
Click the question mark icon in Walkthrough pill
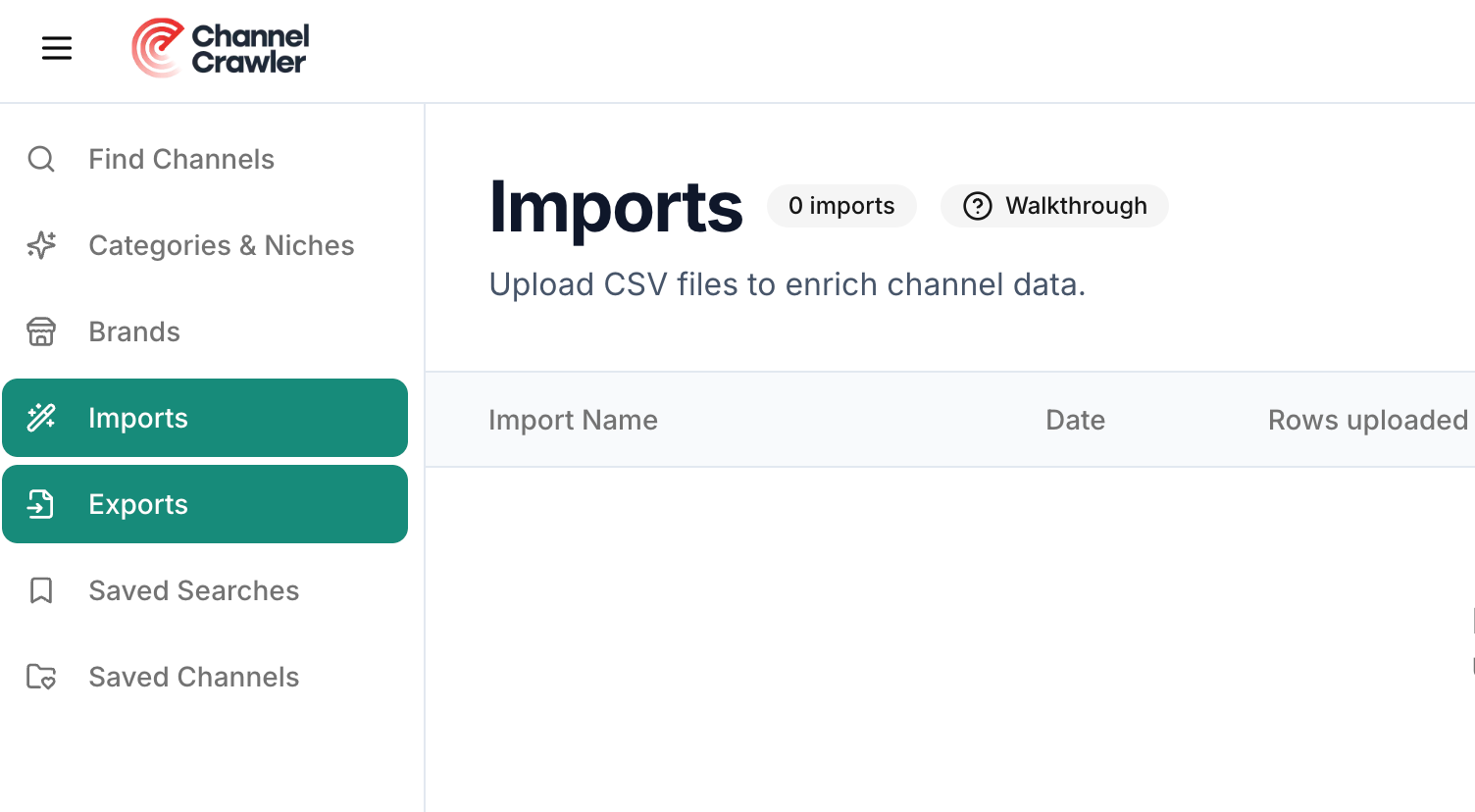[980, 206]
